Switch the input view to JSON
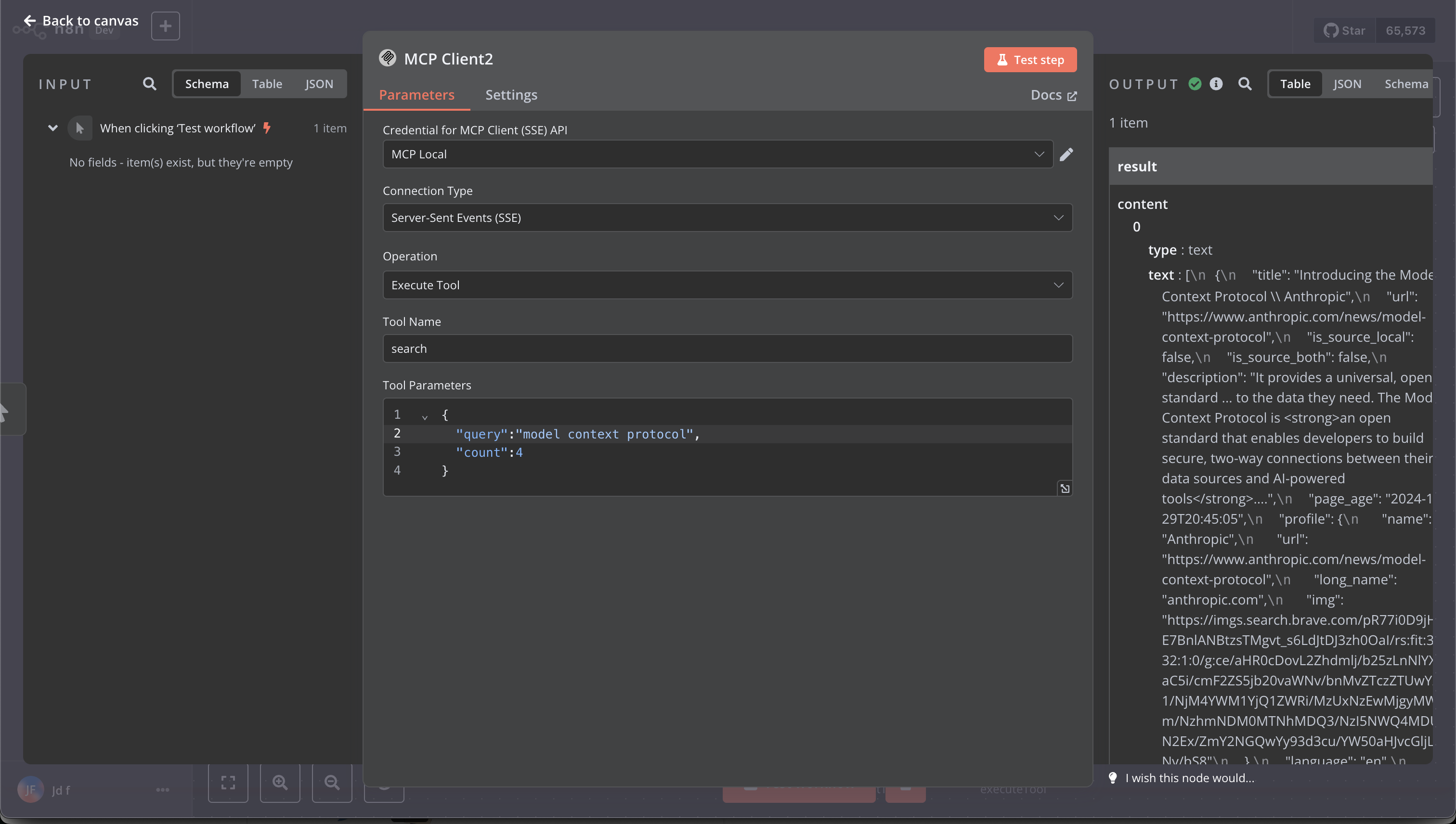The width and height of the screenshot is (1456, 824). click(319, 84)
